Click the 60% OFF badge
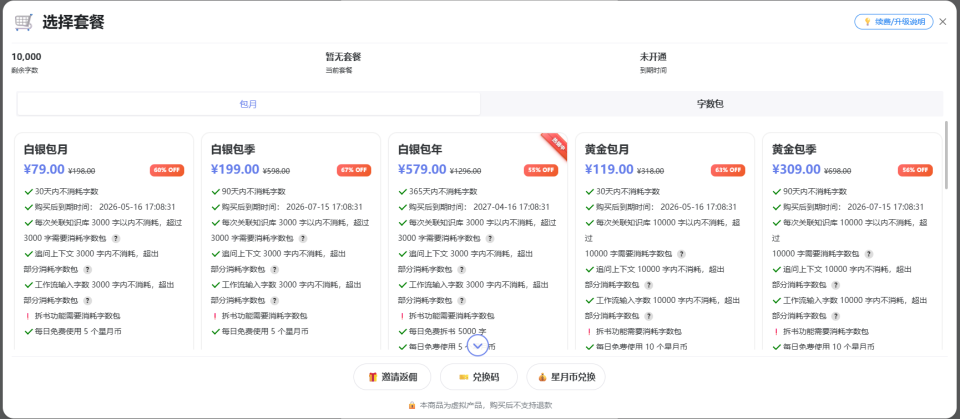Screen dimensions: 960x419 (167, 170)
